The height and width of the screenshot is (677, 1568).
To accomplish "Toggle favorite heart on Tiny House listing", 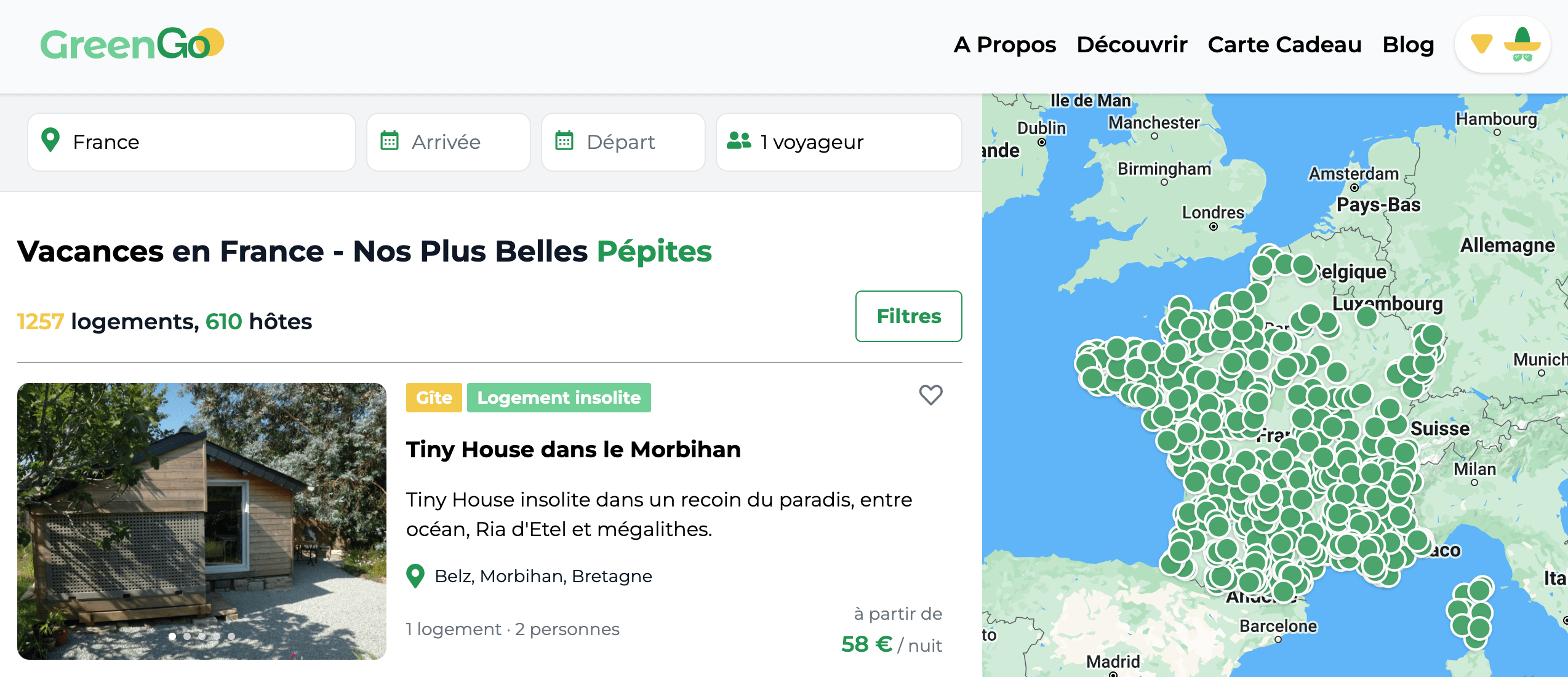I will [x=930, y=395].
